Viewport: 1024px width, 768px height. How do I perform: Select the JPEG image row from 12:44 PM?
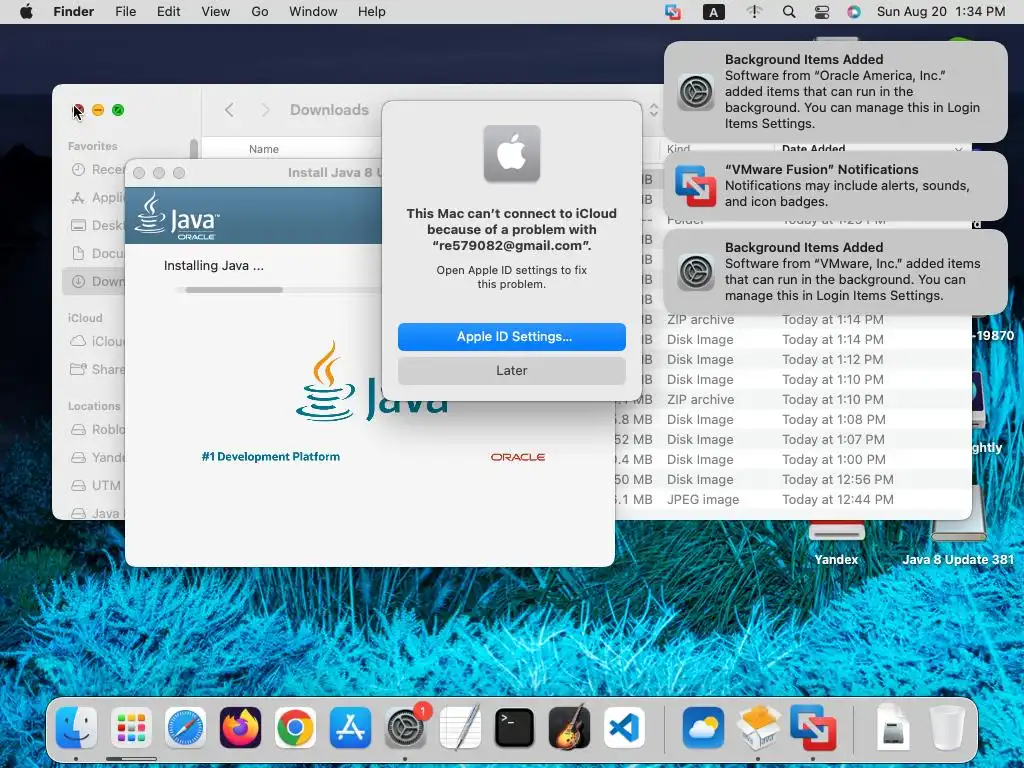coord(793,500)
